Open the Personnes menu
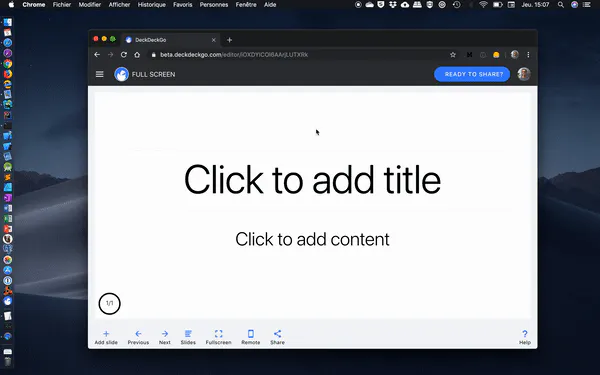Viewport: 600px width, 375px height. pos(214,5)
